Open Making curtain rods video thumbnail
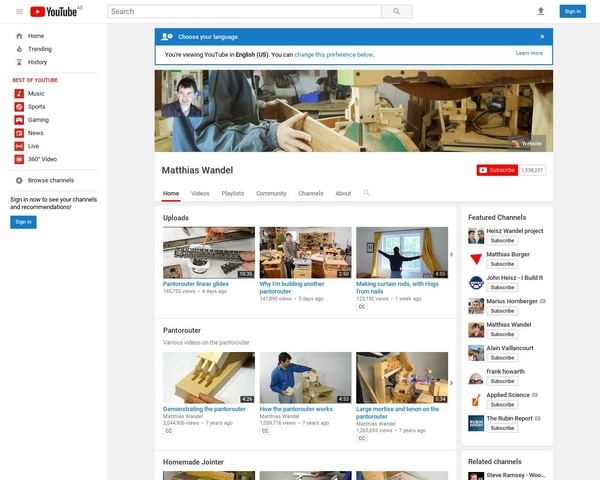600x480 pixels. pos(402,253)
